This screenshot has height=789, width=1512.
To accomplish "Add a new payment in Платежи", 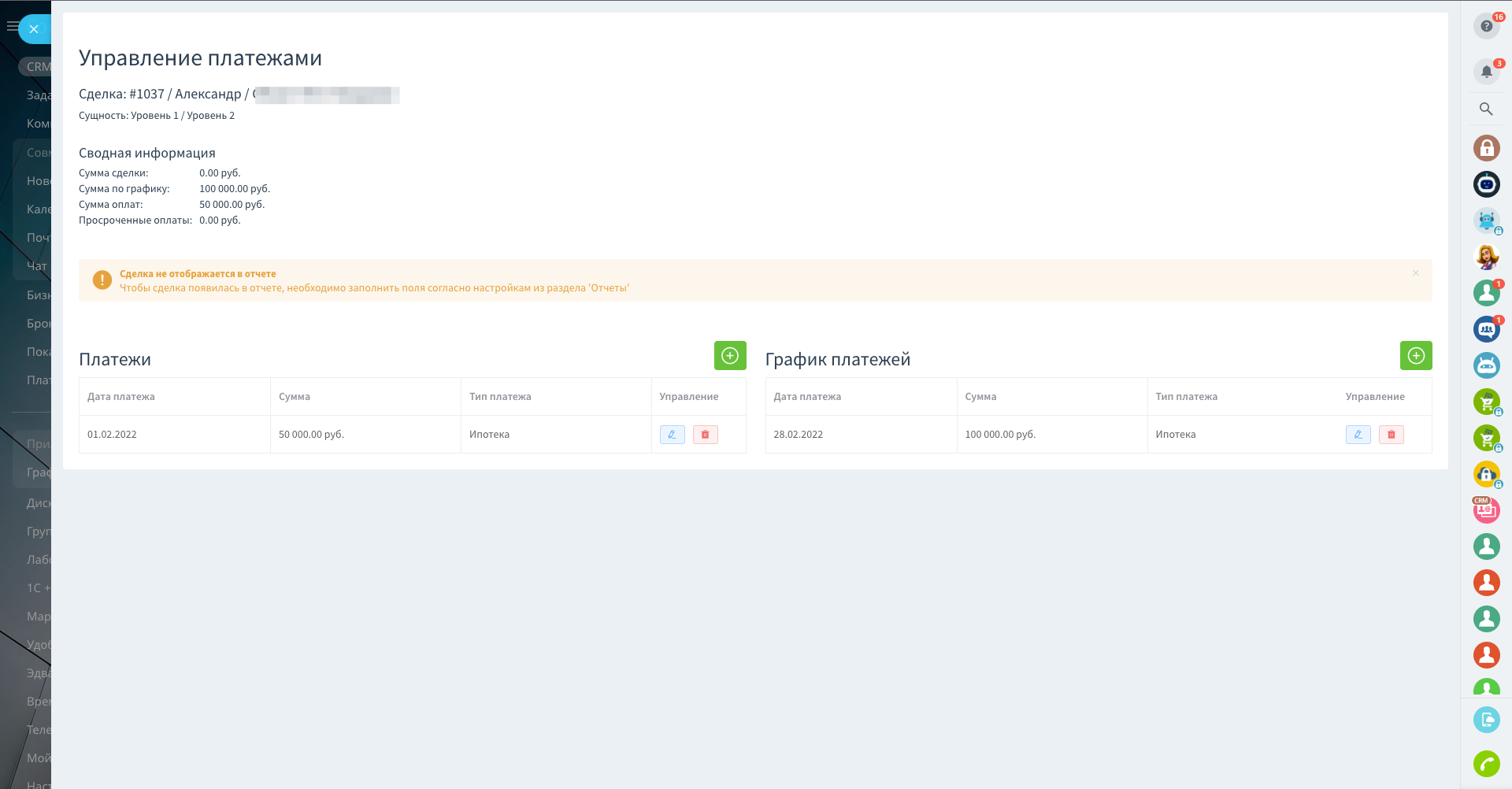I will tap(730, 356).
